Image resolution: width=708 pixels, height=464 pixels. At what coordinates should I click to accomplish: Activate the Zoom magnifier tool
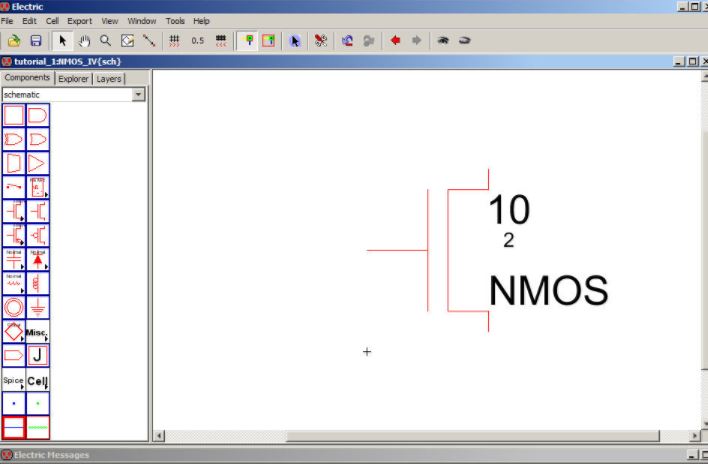tap(105, 41)
